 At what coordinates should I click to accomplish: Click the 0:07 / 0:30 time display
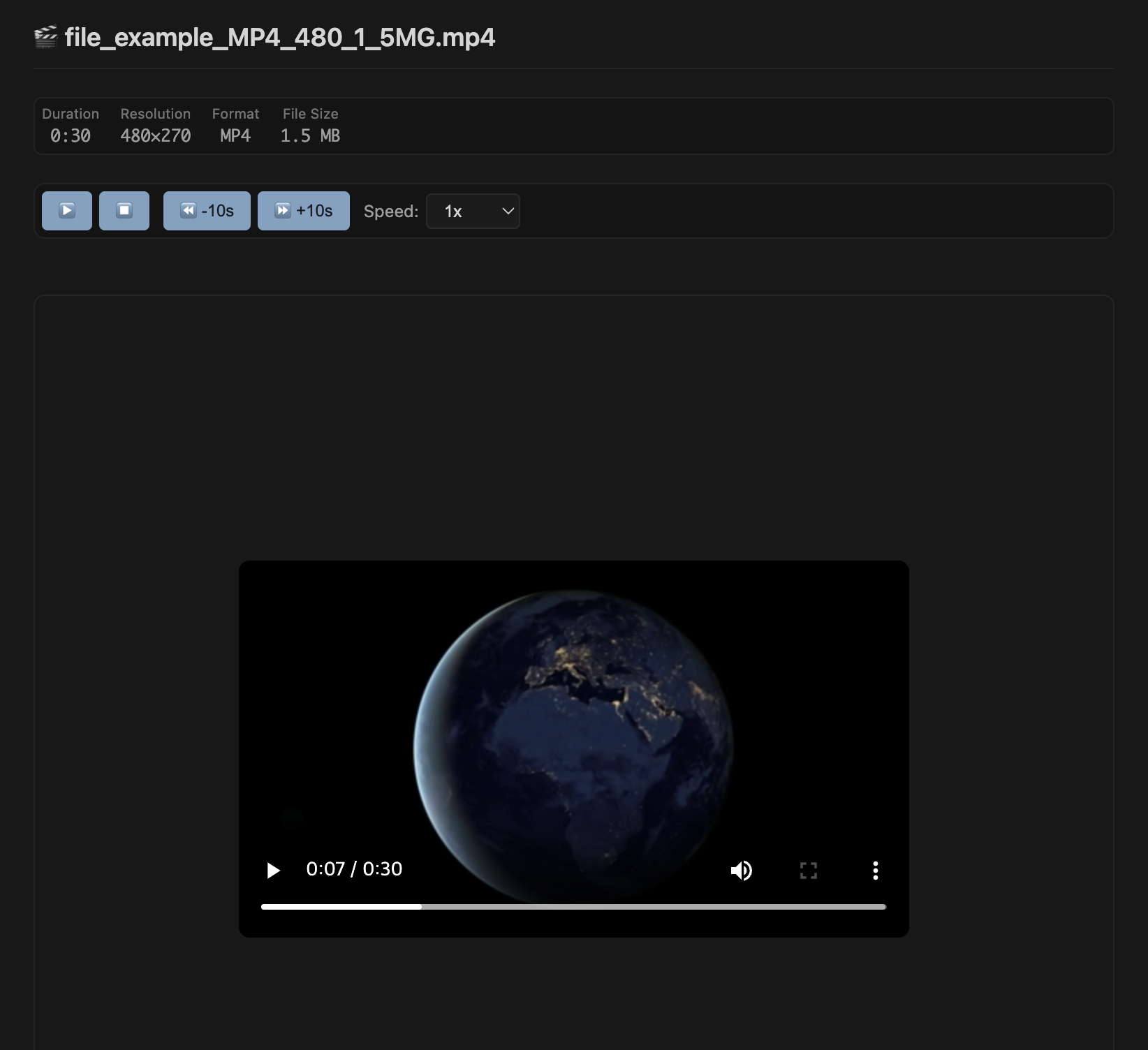pos(354,869)
